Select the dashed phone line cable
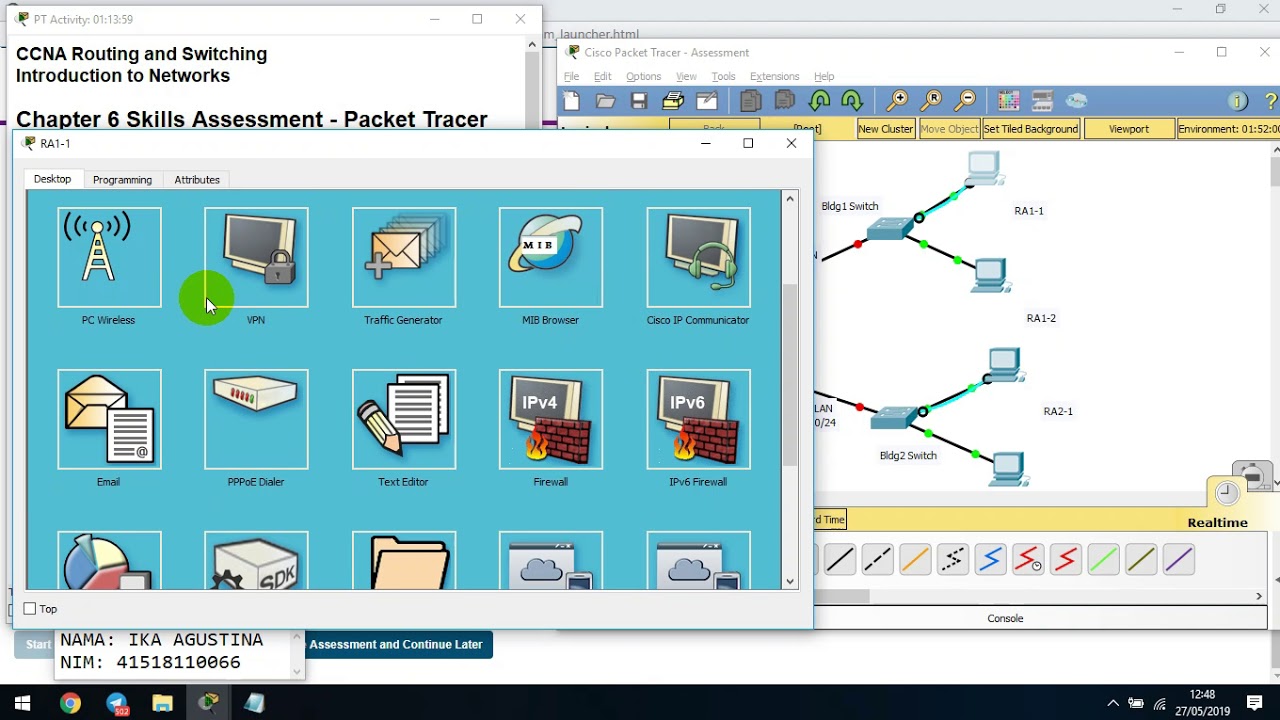1280x720 pixels. (953, 560)
